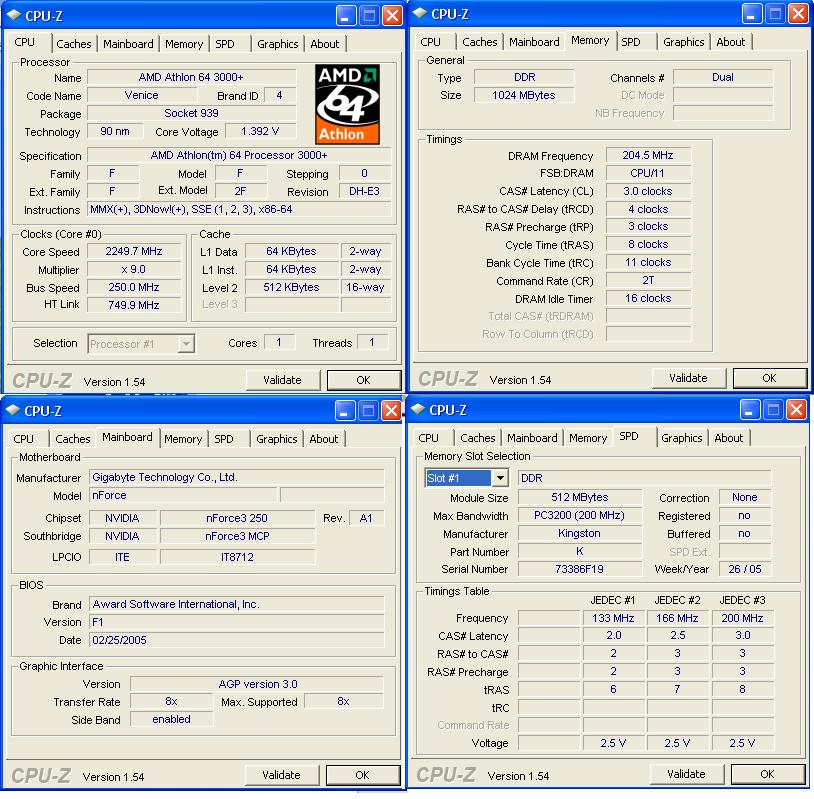The image size is (814, 799).
Task: Click the AMD Athlon 64 logo
Action: [347, 104]
